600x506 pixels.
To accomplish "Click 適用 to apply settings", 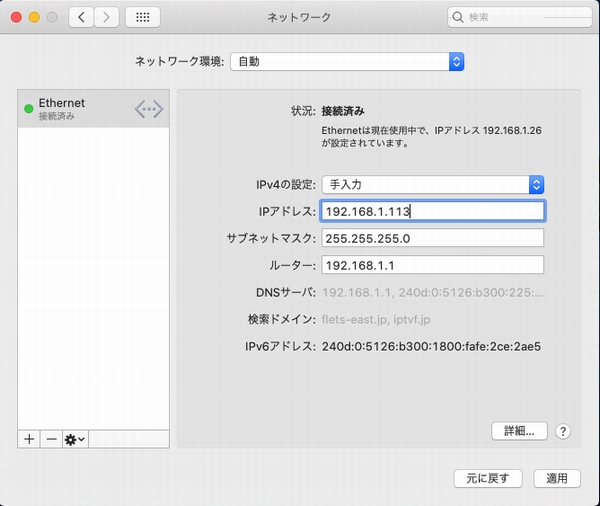I will coord(557,478).
